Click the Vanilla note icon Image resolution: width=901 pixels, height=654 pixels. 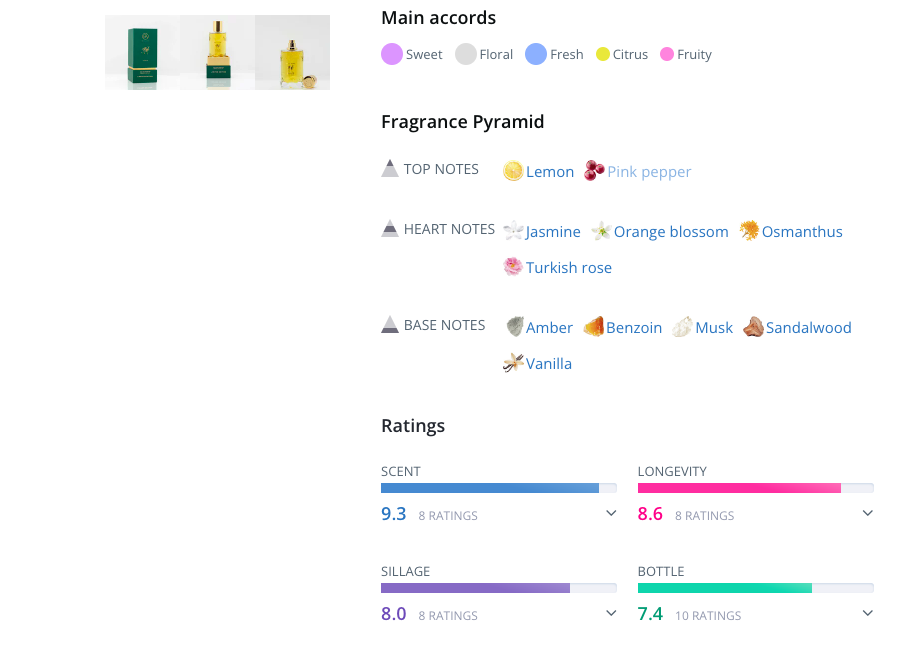[513, 363]
